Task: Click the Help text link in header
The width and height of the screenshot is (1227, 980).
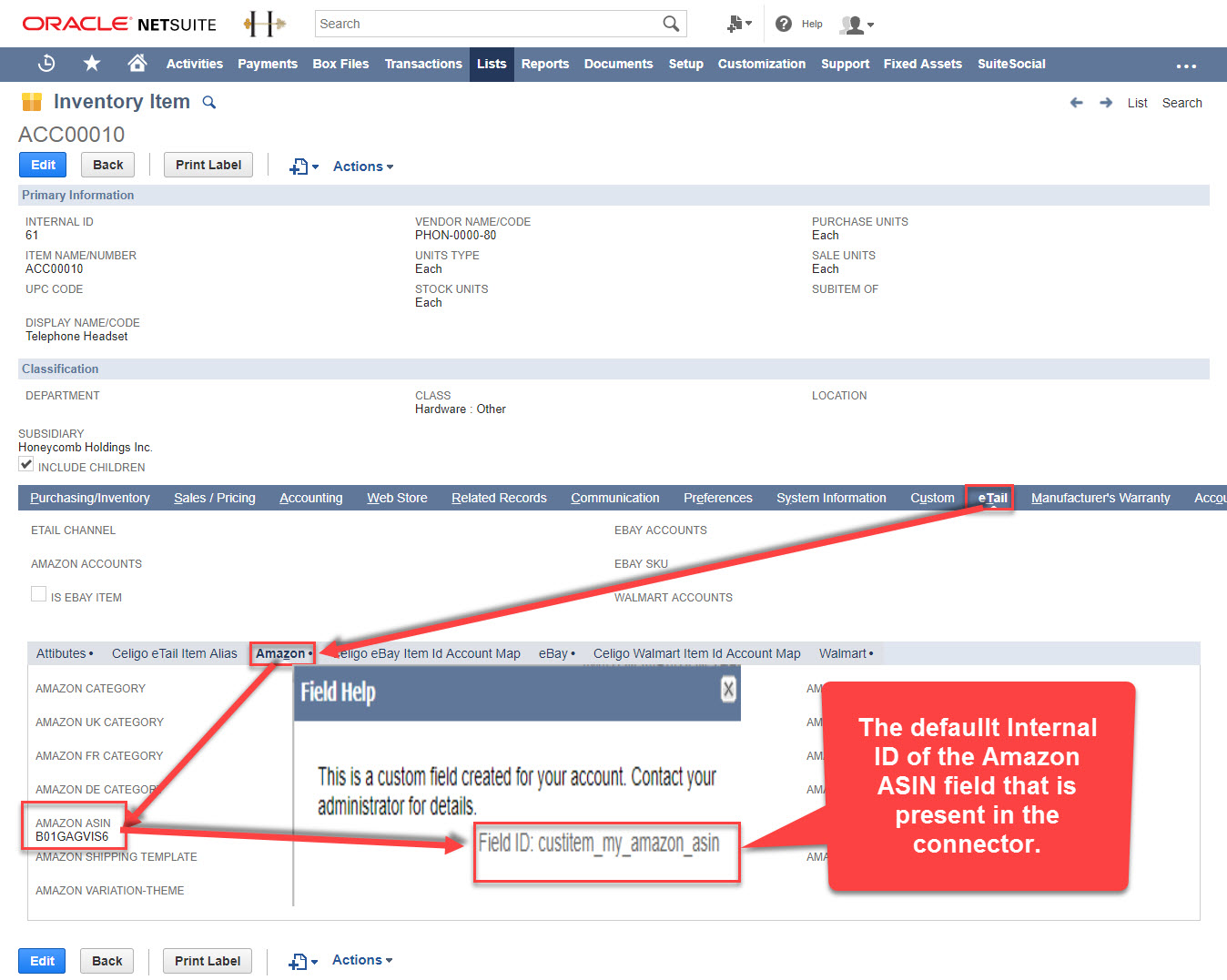Action: tap(812, 25)
